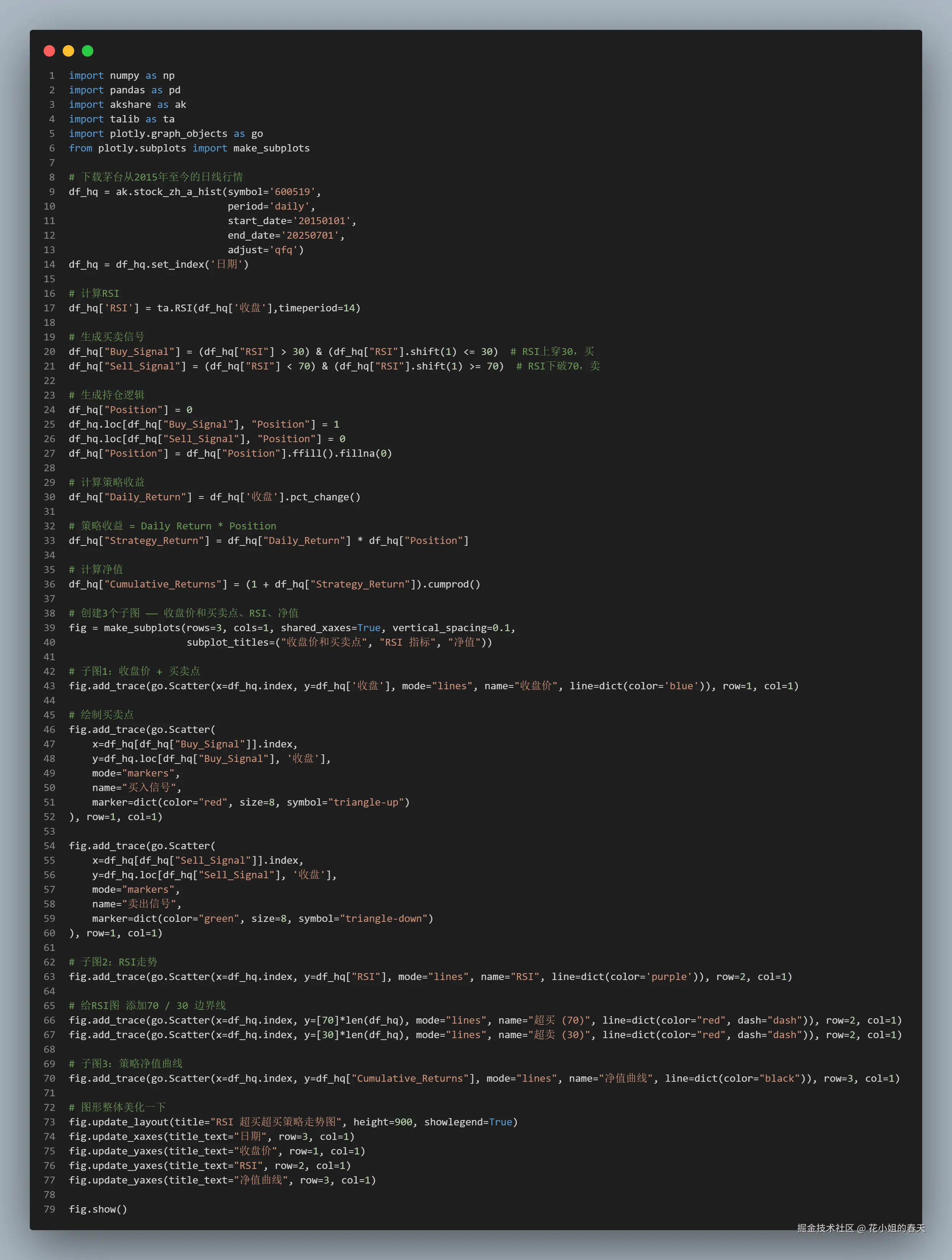Click 'ffill()' on the Position line
The image size is (952, 1260).
click(313, 453)
